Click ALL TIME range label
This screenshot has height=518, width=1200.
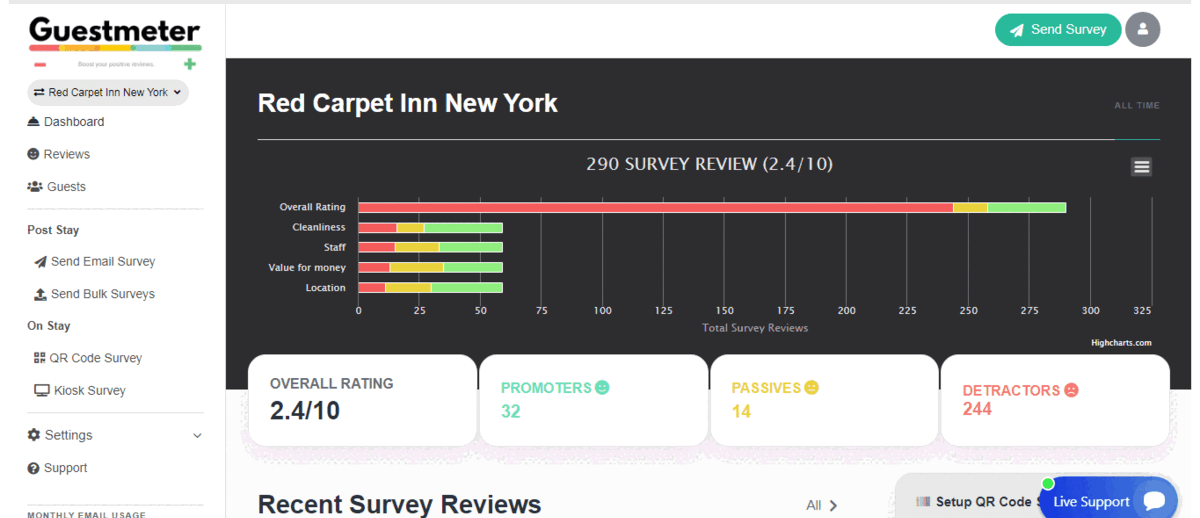click(1137, 105)
